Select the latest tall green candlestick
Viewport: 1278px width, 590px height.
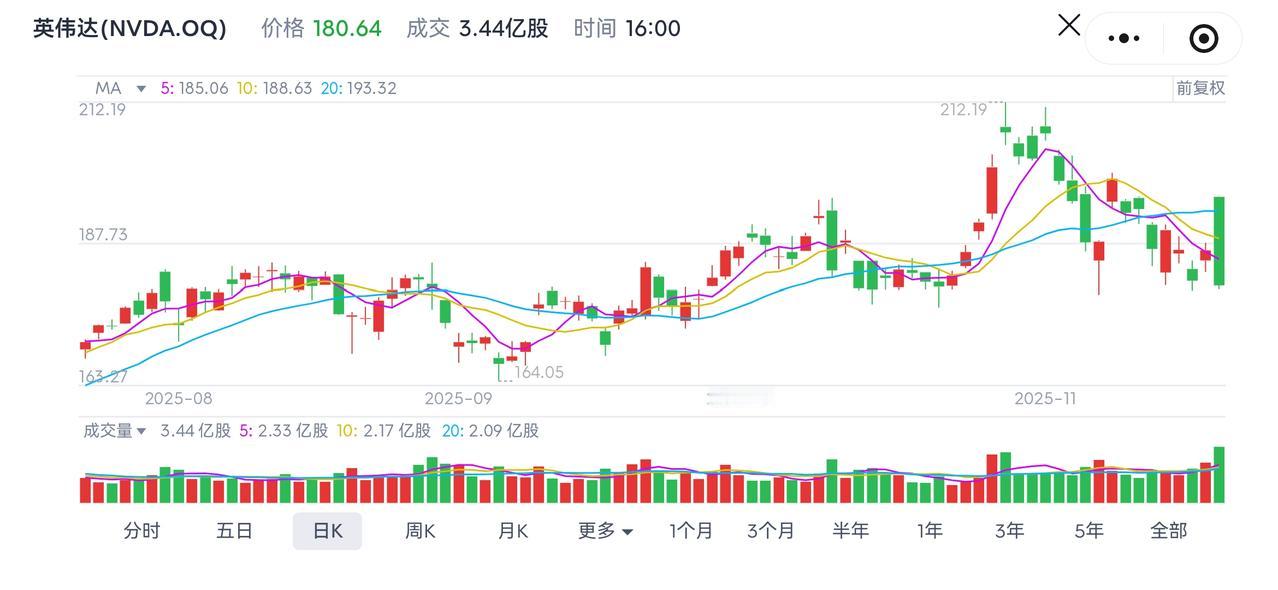point(1219,242)
